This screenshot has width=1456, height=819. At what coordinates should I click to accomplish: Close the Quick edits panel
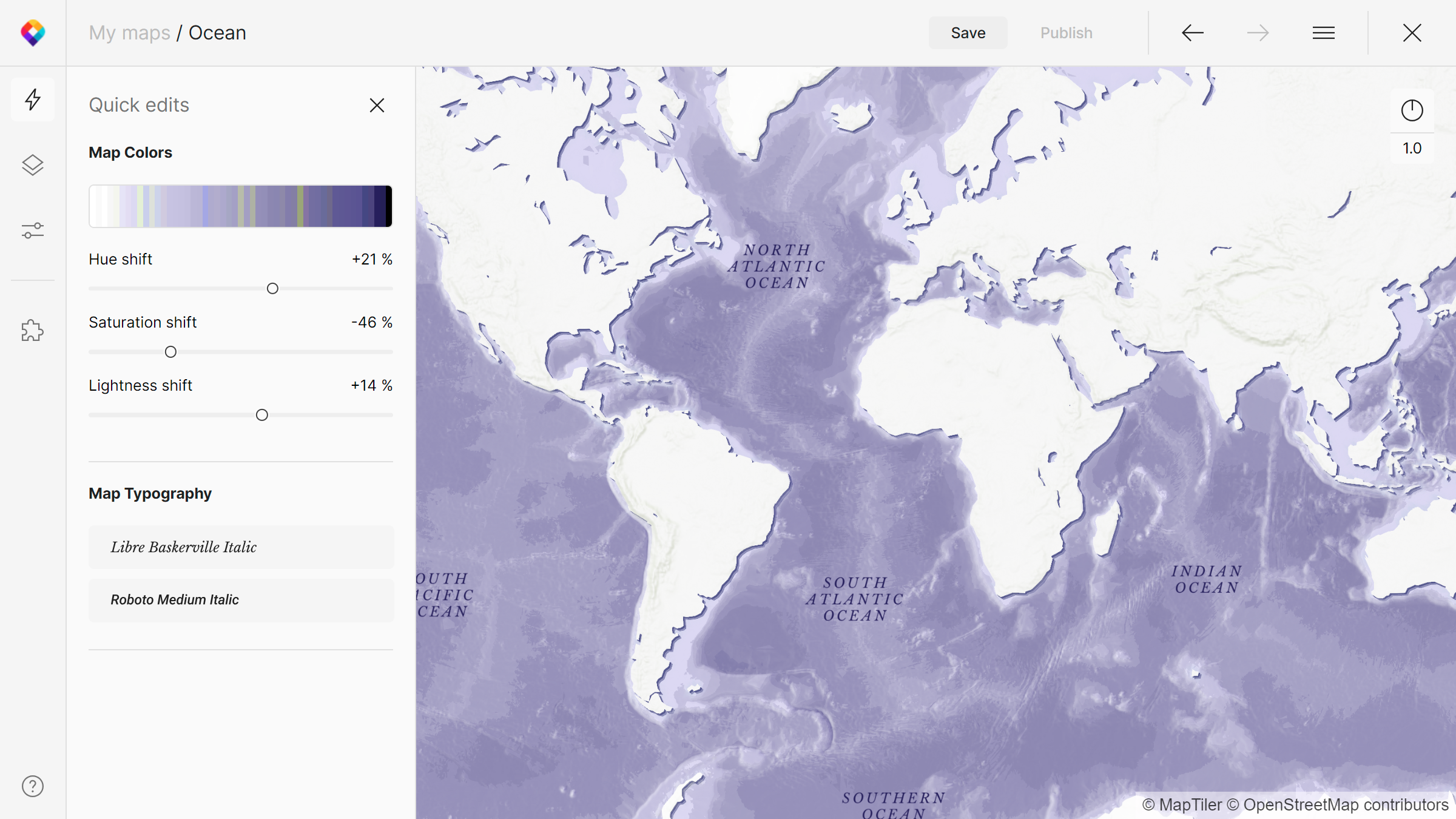click(377, 106)
